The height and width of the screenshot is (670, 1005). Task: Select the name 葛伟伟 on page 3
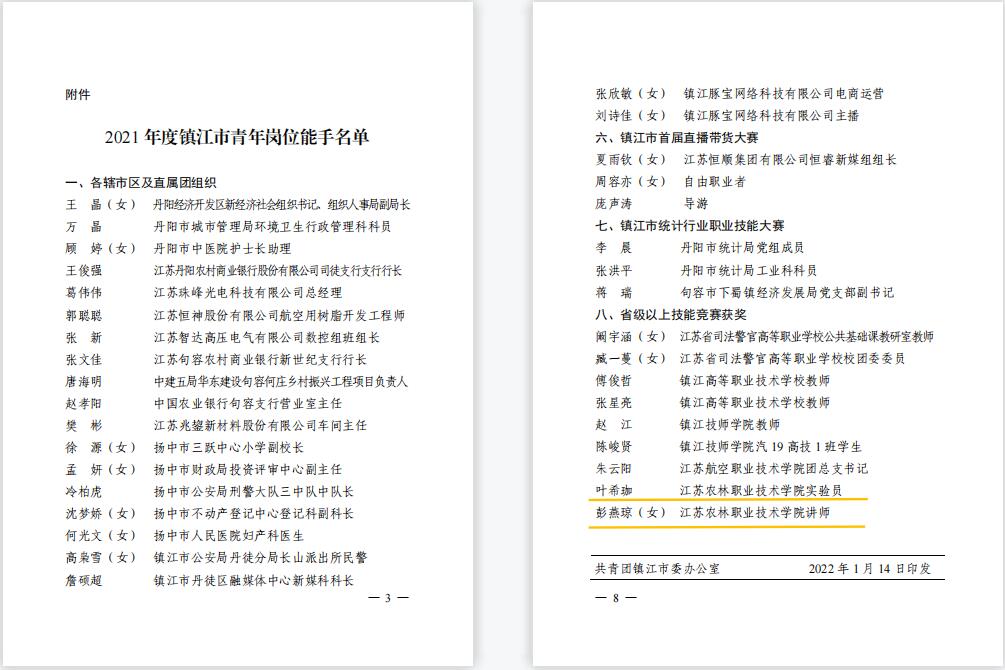pyautogui.click(x=84, y=292)
